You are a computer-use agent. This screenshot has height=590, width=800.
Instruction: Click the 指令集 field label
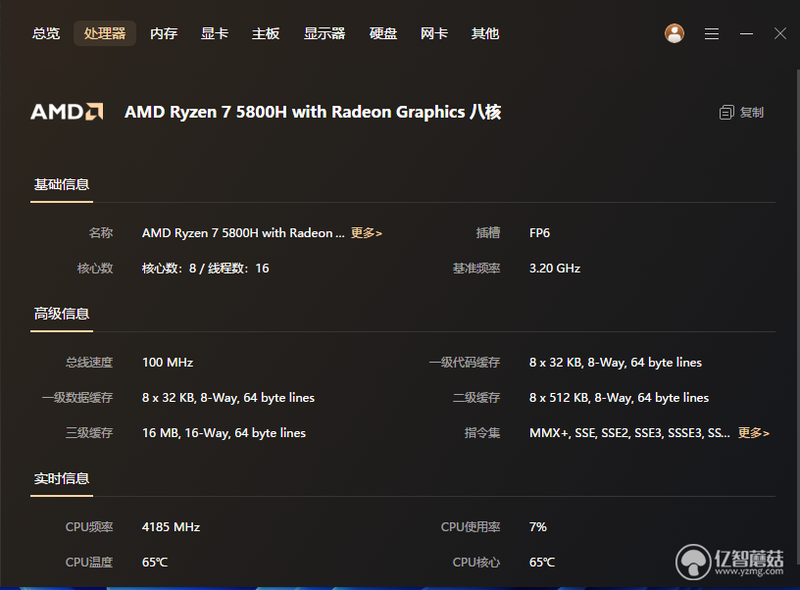click(x=482, y=433)
